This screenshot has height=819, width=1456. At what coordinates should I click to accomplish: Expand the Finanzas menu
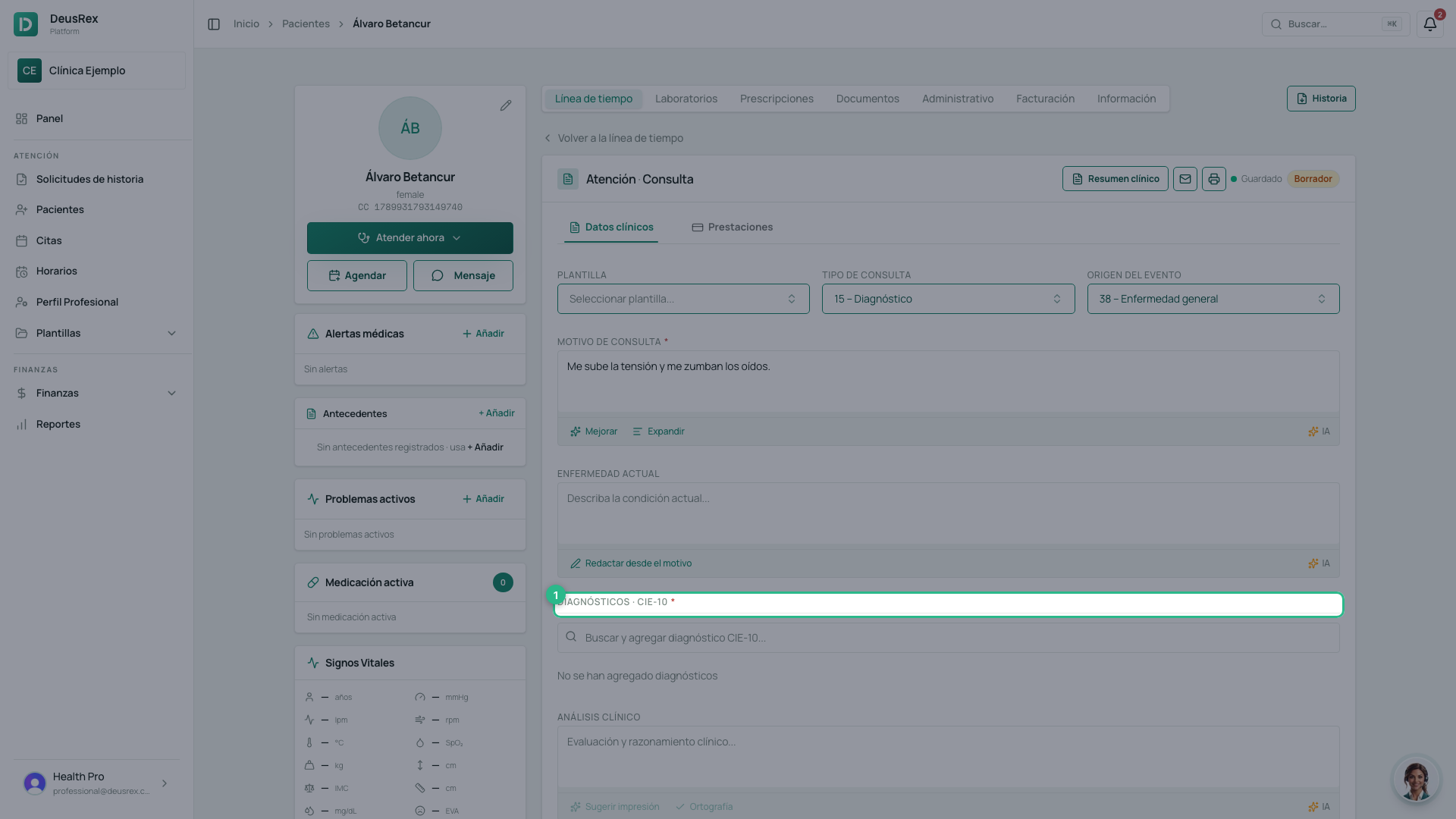point(96,393)
